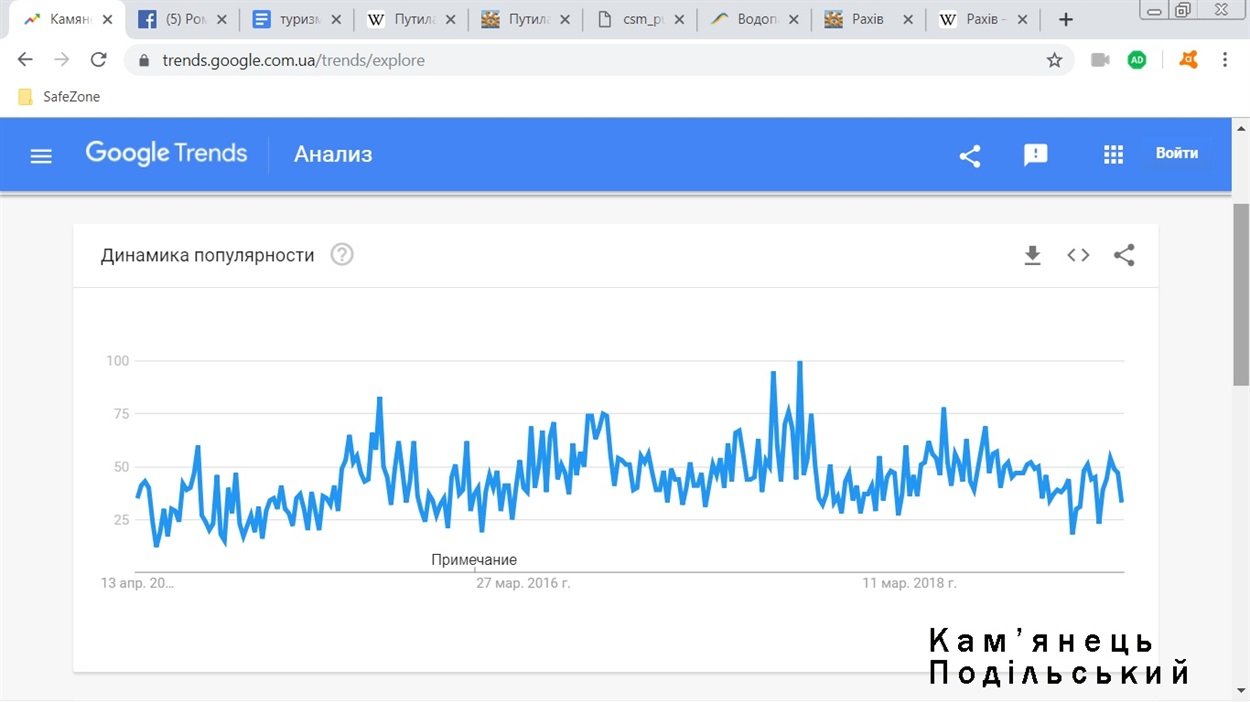The image size is (1250, 702).
Task: Open the Google apps grid icon
Action: [1113, 155]
